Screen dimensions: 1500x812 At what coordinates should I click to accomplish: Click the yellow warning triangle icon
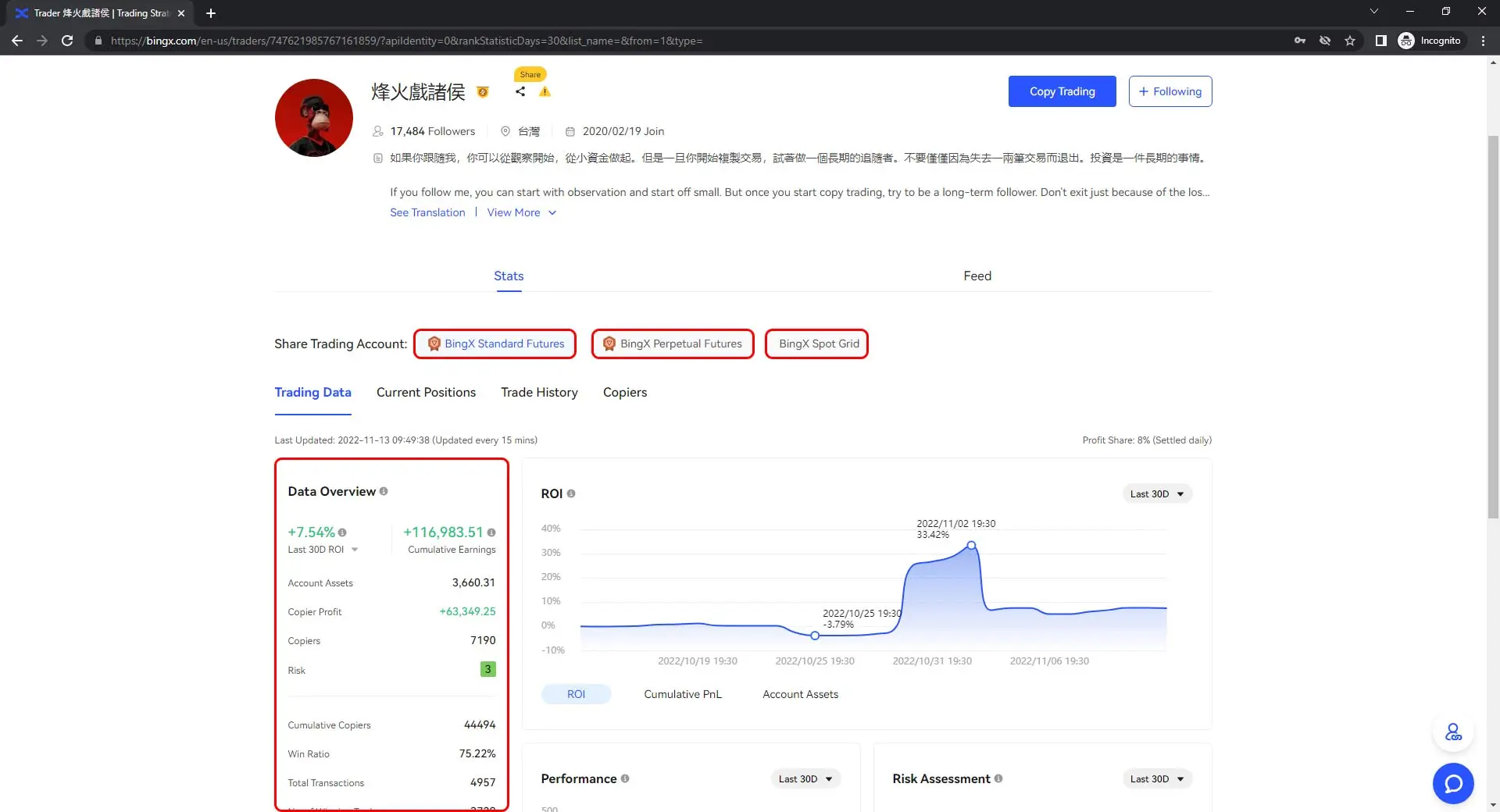(x=545, y=91)
